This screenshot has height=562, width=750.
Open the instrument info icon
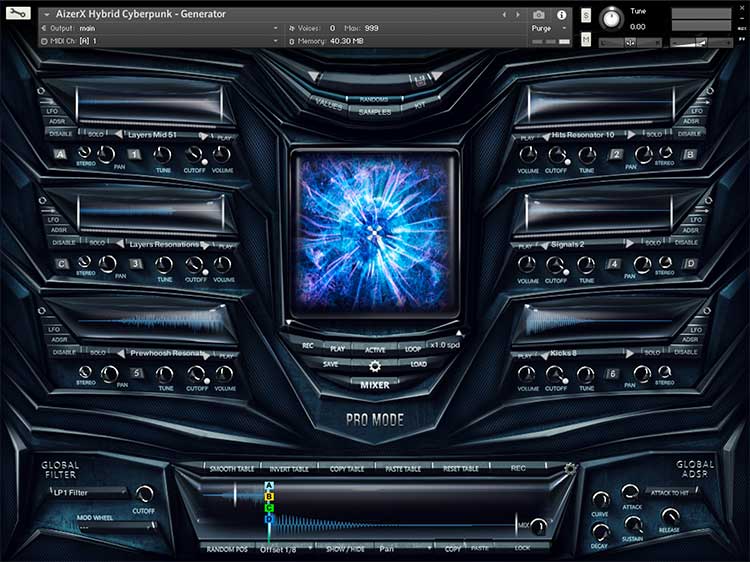[x=562, y=15]
